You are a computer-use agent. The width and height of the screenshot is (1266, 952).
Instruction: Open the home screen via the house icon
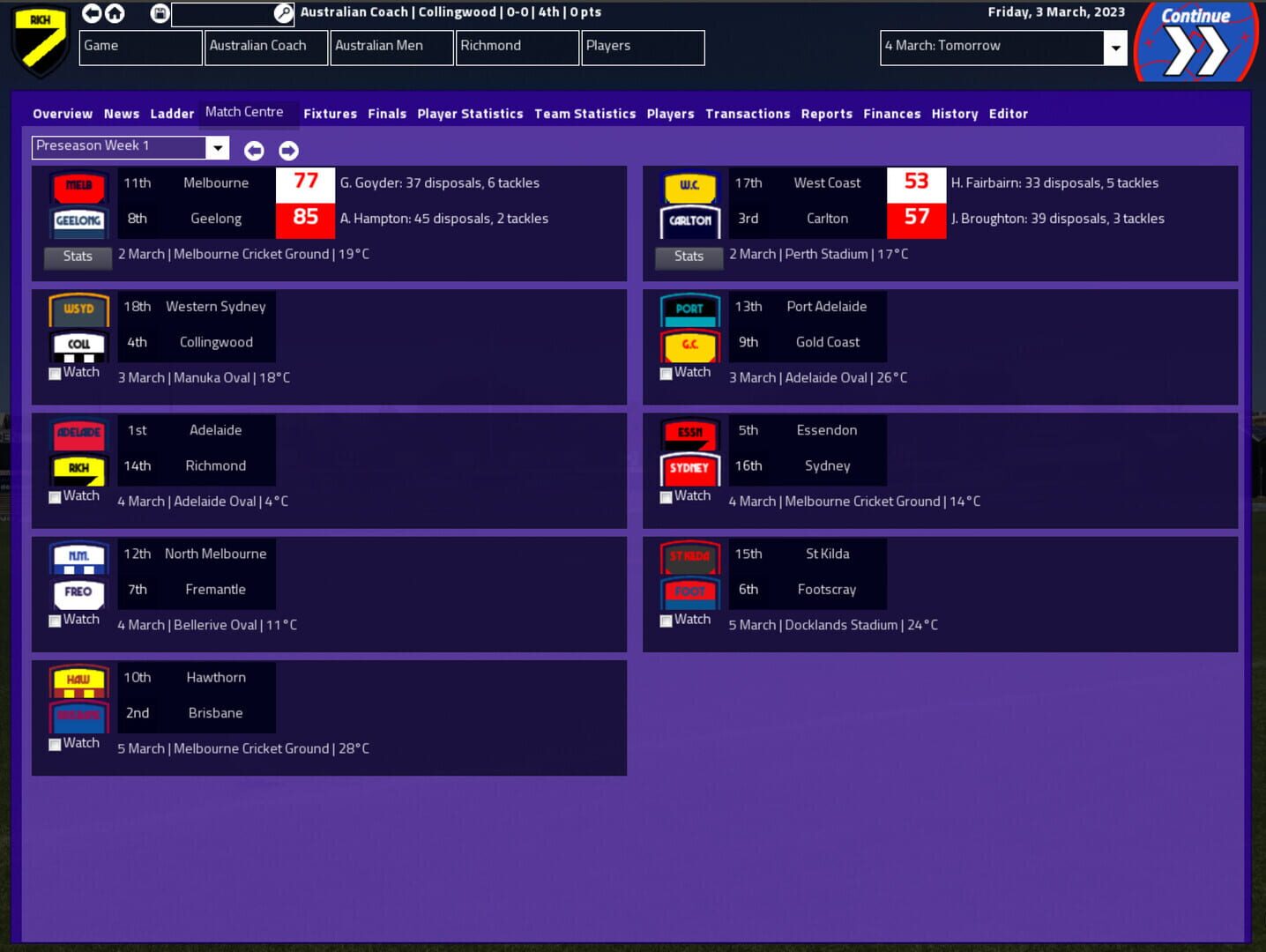[115, 13]
